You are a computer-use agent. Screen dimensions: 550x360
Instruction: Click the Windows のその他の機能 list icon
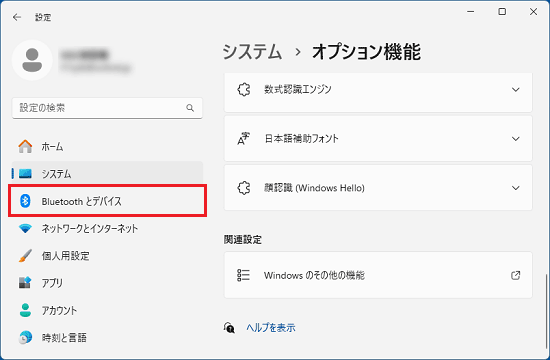[243, 275]
